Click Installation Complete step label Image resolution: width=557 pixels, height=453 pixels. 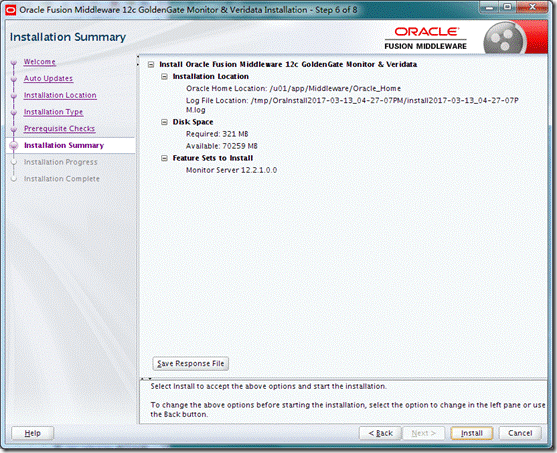[x=61, y=179]
